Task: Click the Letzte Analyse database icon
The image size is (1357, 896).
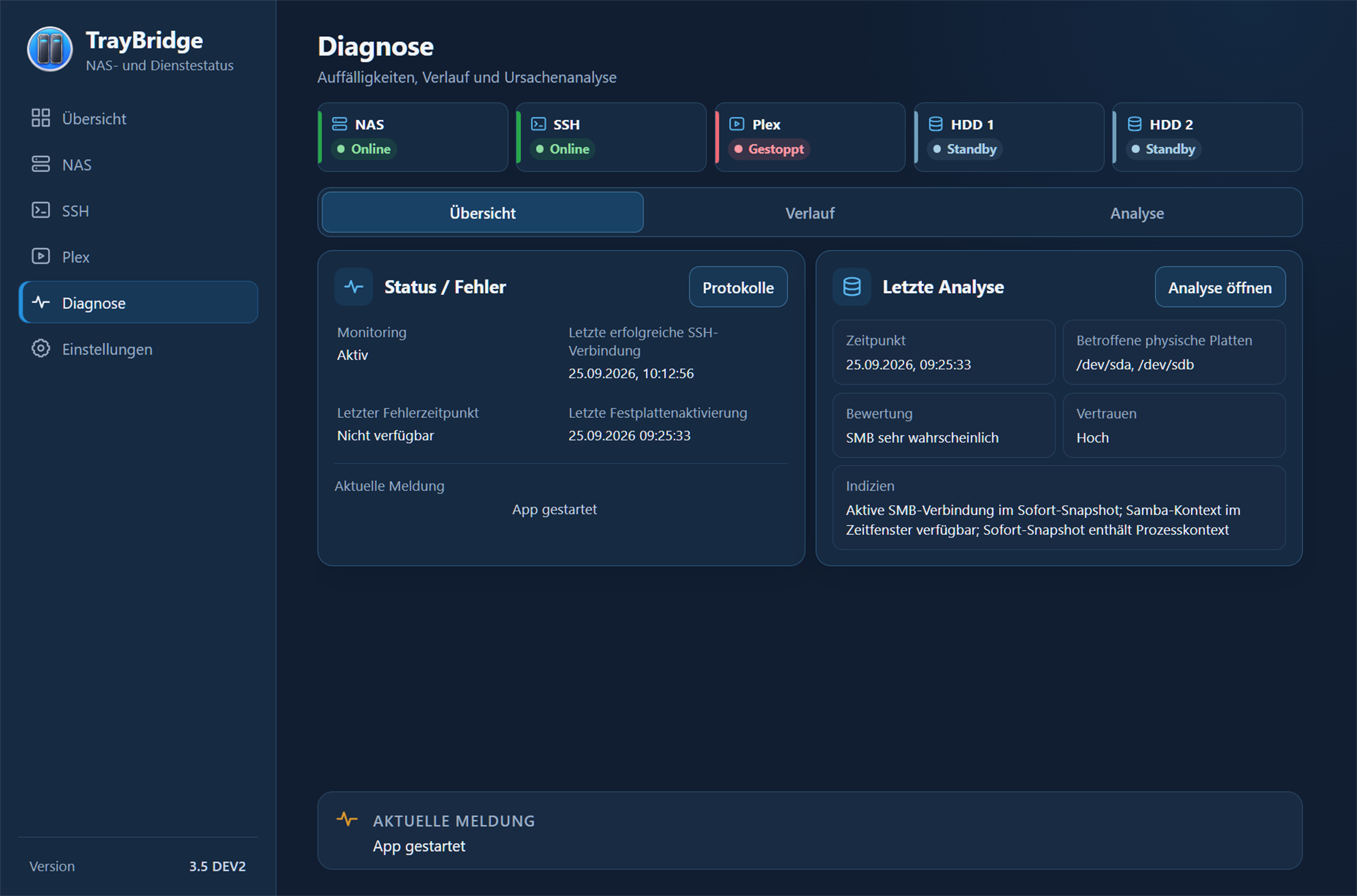Action: click(852, 286)
